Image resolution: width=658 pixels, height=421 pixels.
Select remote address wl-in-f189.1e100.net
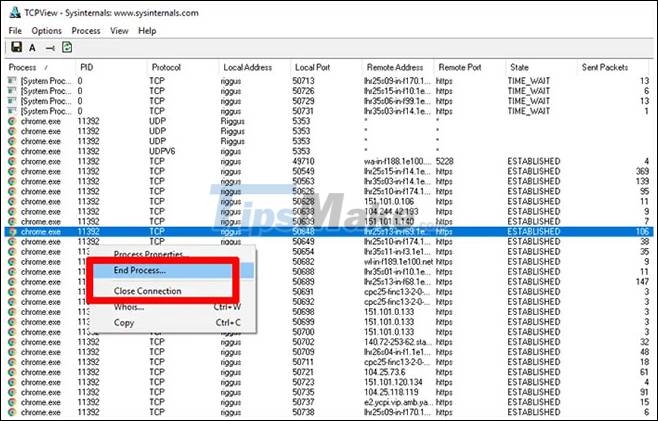pyautogui.click(x=398, y=262)
